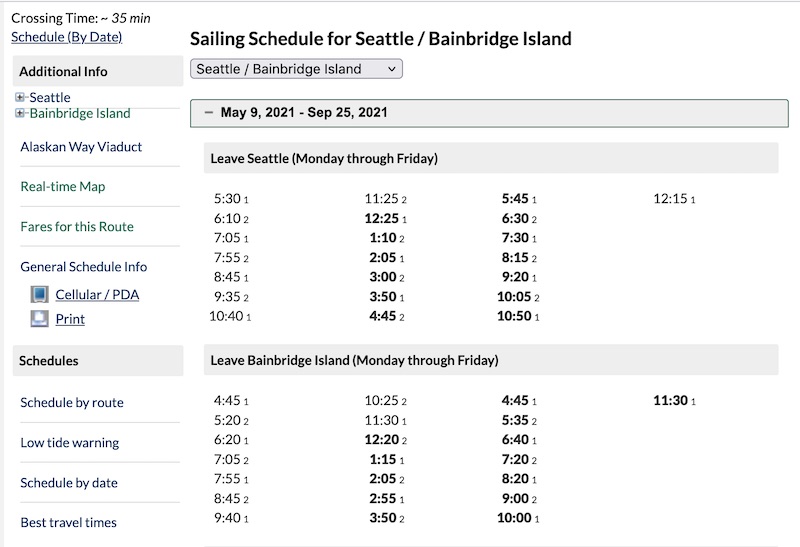Go to Schedule by route
Viewport: 800px width, 547px height.
(x=72, y=402)
